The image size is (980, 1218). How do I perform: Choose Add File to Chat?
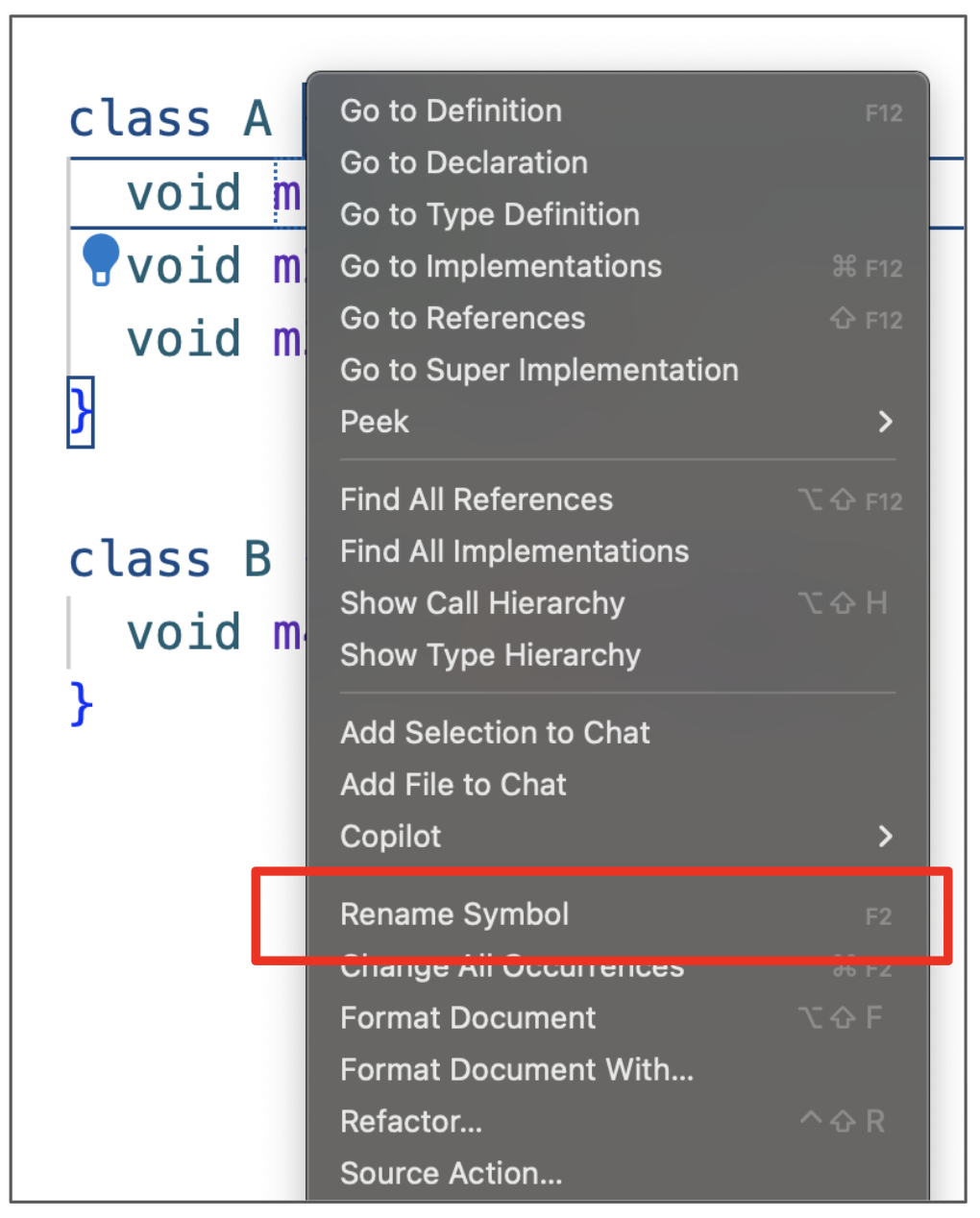pos(453,786)
